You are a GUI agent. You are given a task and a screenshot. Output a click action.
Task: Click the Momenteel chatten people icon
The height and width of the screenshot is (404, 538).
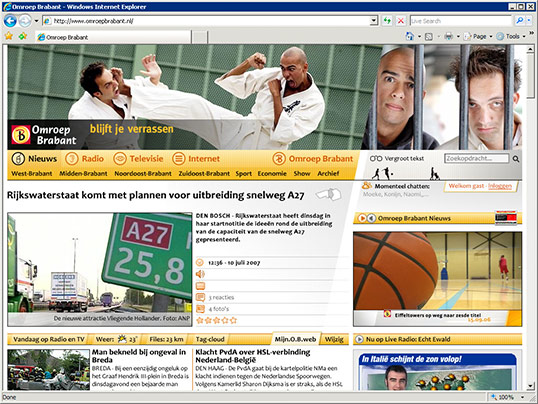(367, 186)
